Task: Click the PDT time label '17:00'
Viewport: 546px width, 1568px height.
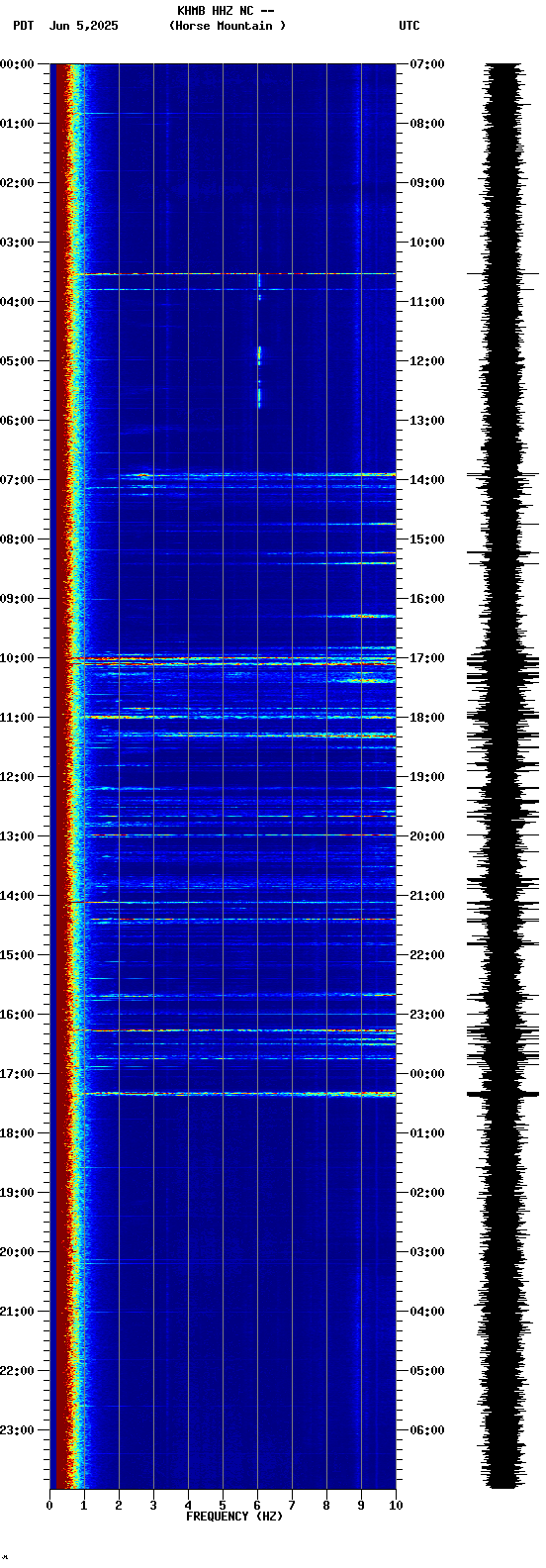Action: coord(18,1074)
